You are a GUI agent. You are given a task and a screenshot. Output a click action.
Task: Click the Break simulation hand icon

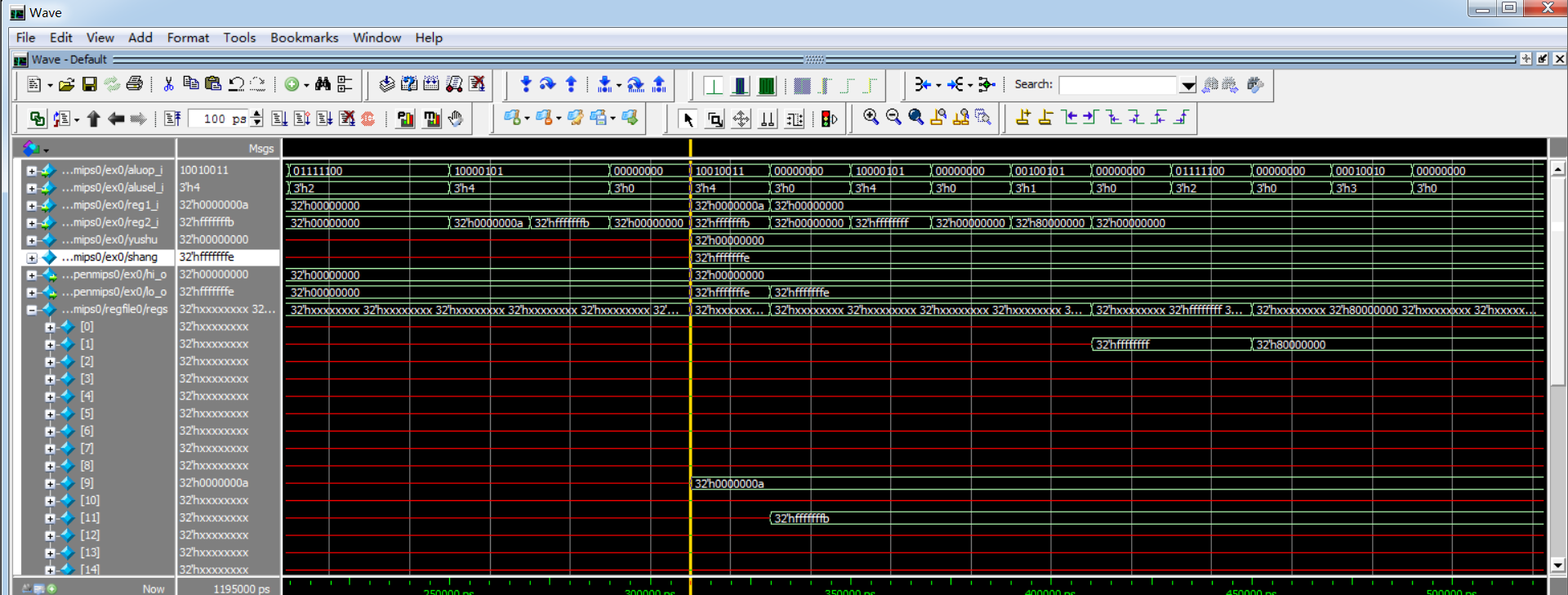(456, 119)
